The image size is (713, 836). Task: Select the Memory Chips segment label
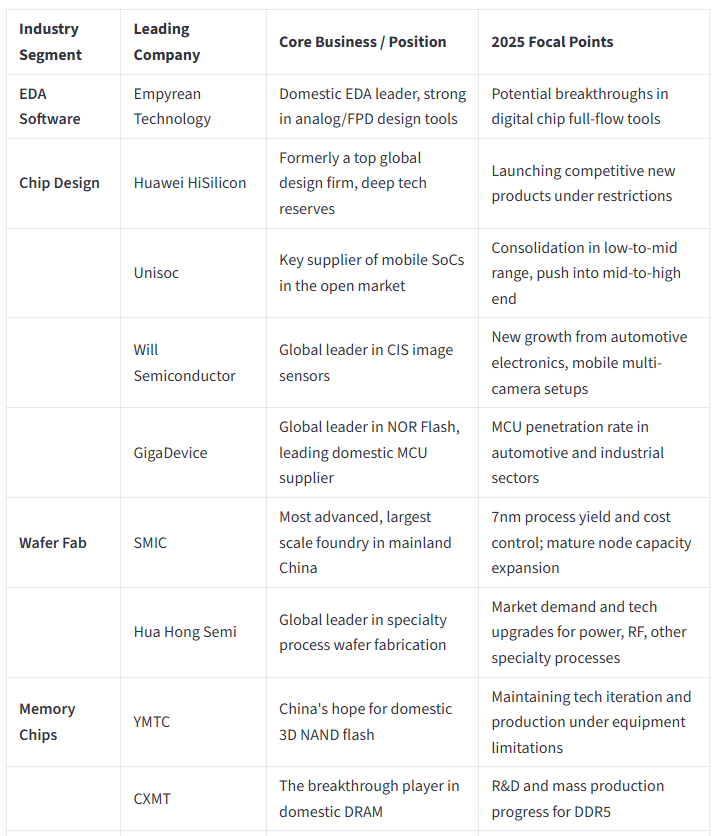point(47,721)
